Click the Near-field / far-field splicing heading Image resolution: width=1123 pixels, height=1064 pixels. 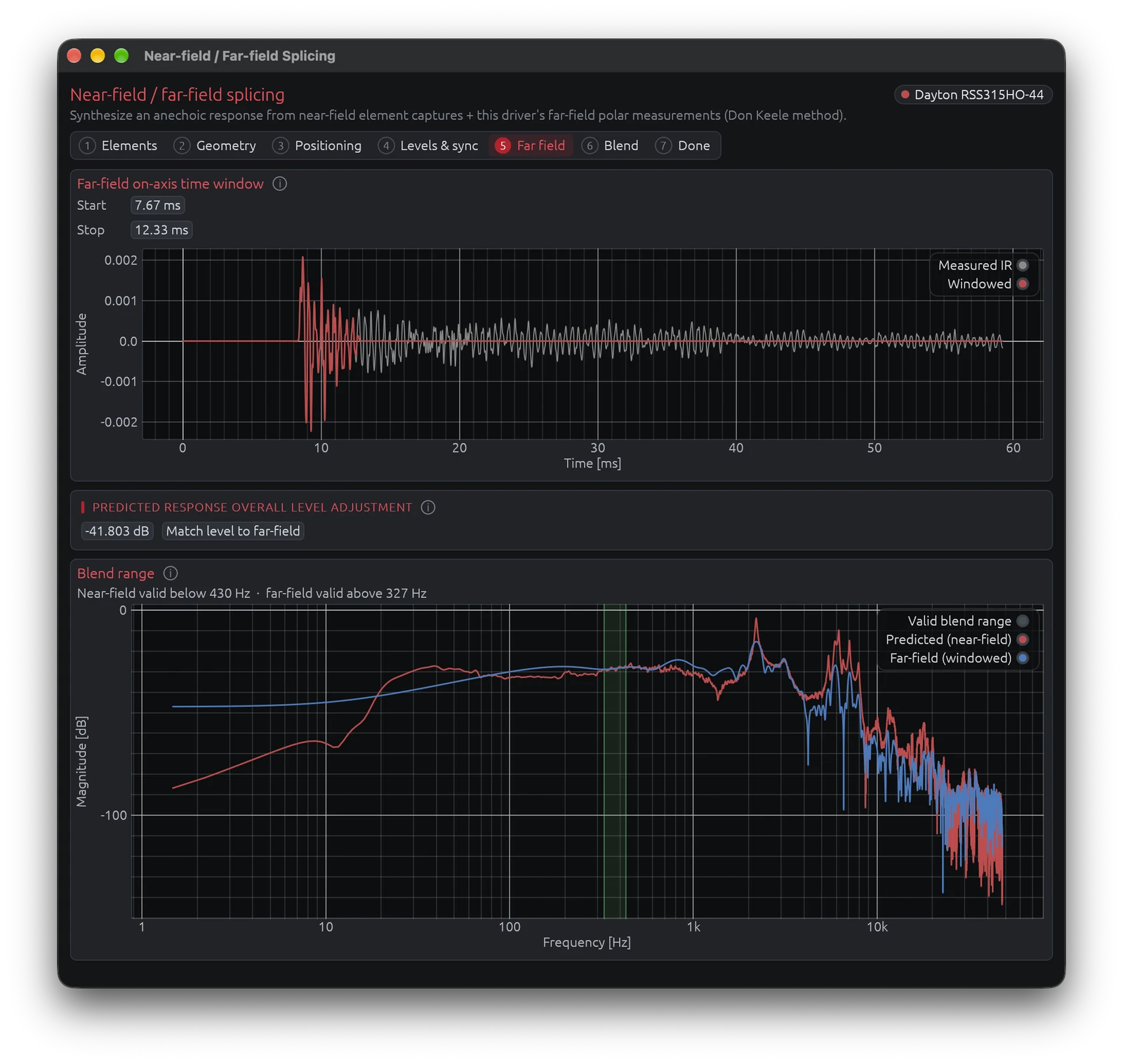[x=178, y=95]
